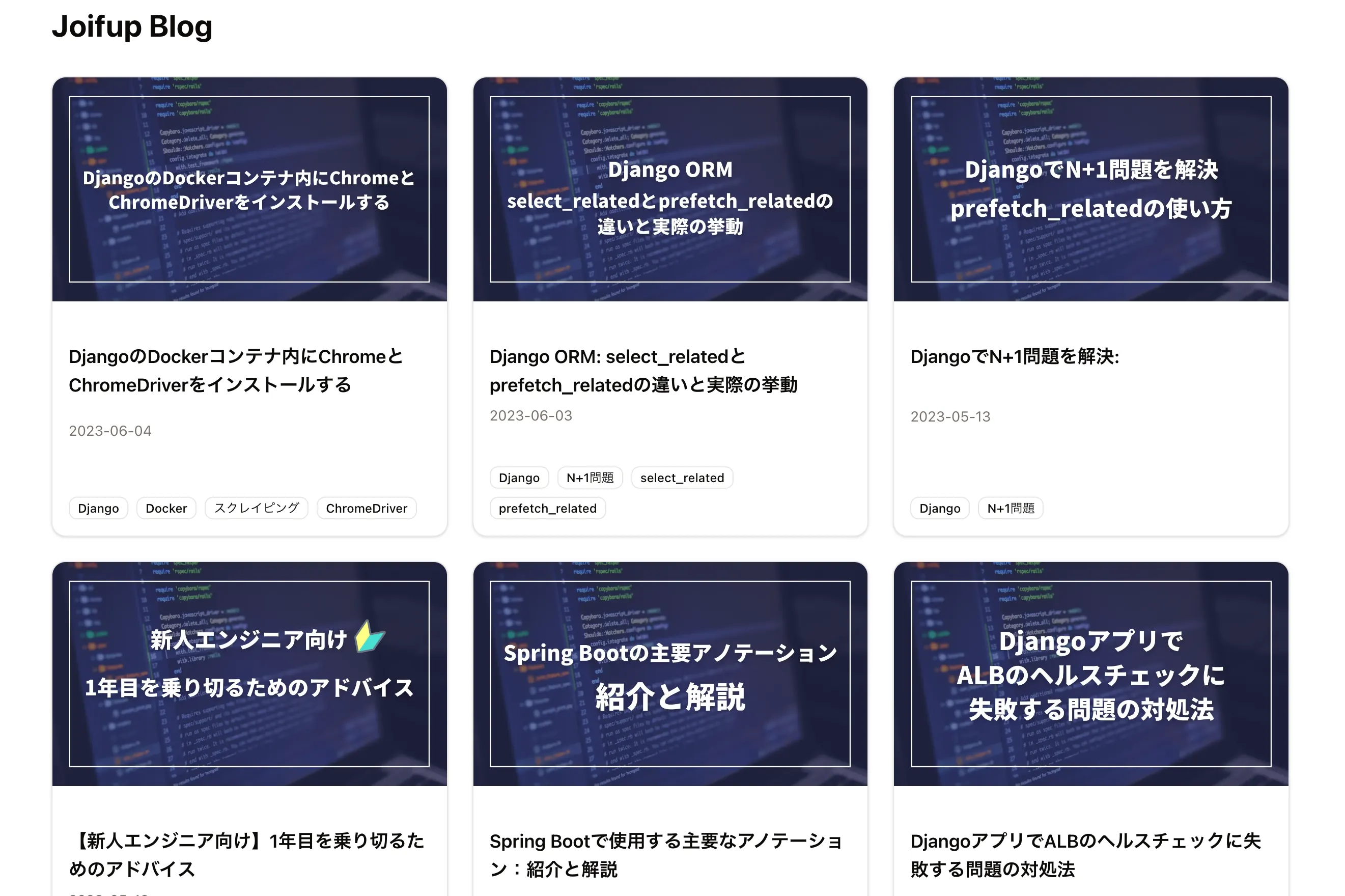Open the Spring Boot annotations post thumbnail

(x=669, y=673)
